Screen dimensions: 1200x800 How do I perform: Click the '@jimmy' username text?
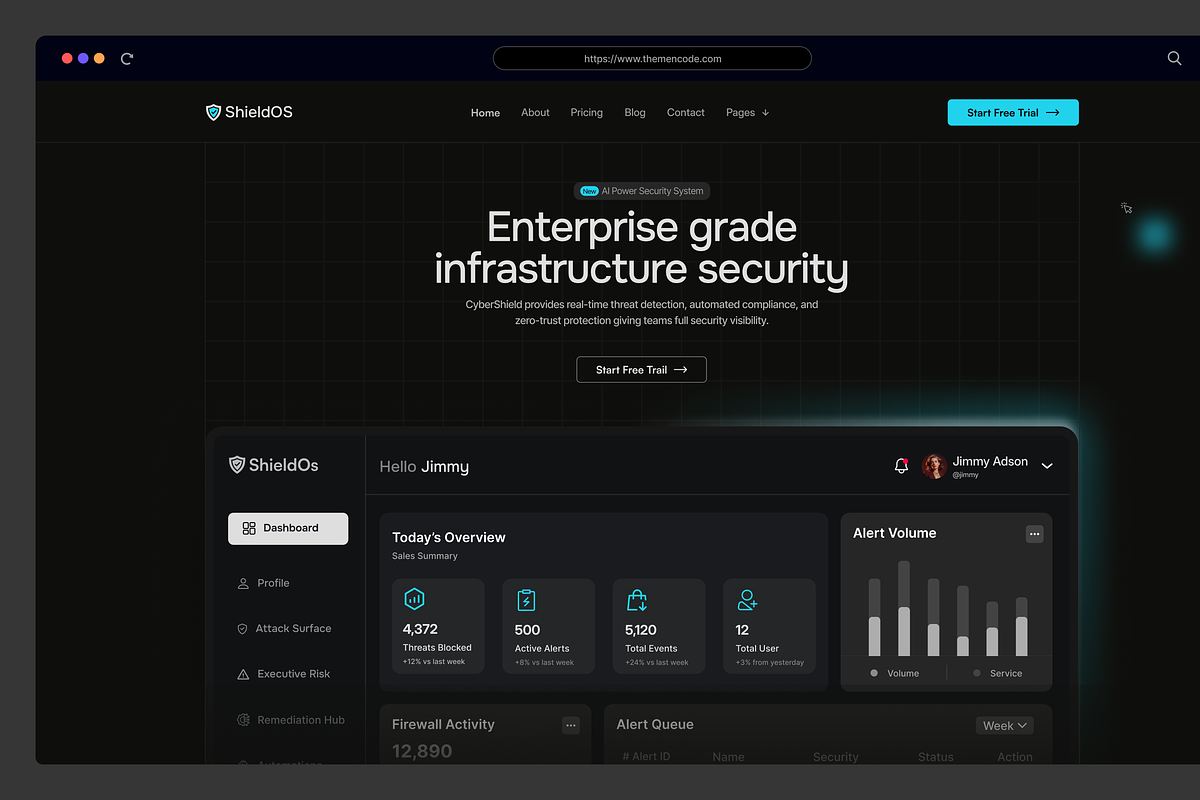(965, 475)
